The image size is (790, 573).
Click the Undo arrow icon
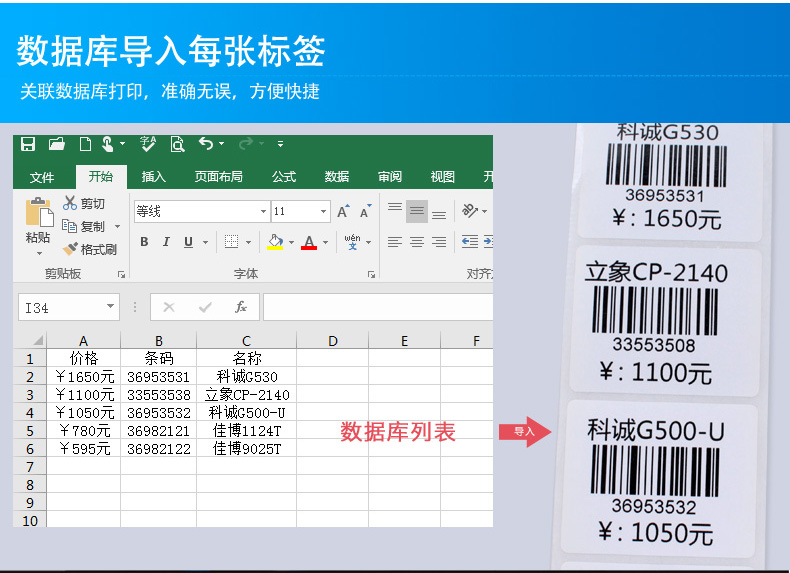206,144
